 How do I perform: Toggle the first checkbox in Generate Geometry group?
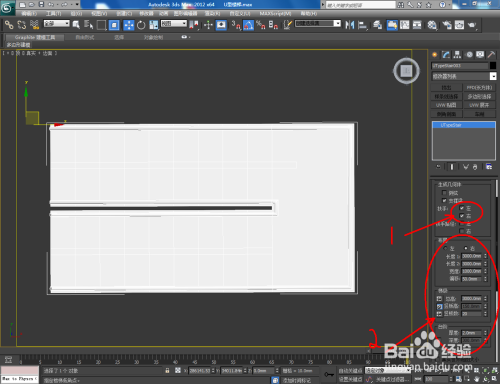[x=444, y=193]
